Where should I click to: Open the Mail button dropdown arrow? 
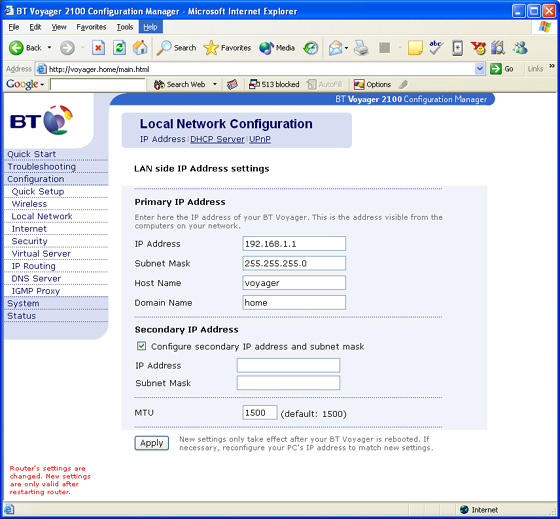tap(346, 48)
